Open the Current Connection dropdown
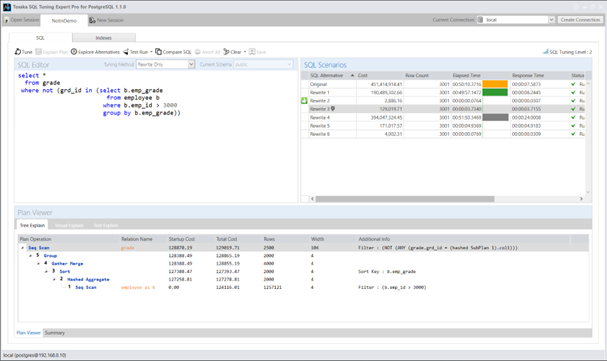Image resolution: width=607 pixels, height=361 pixels. click(551, 20)
